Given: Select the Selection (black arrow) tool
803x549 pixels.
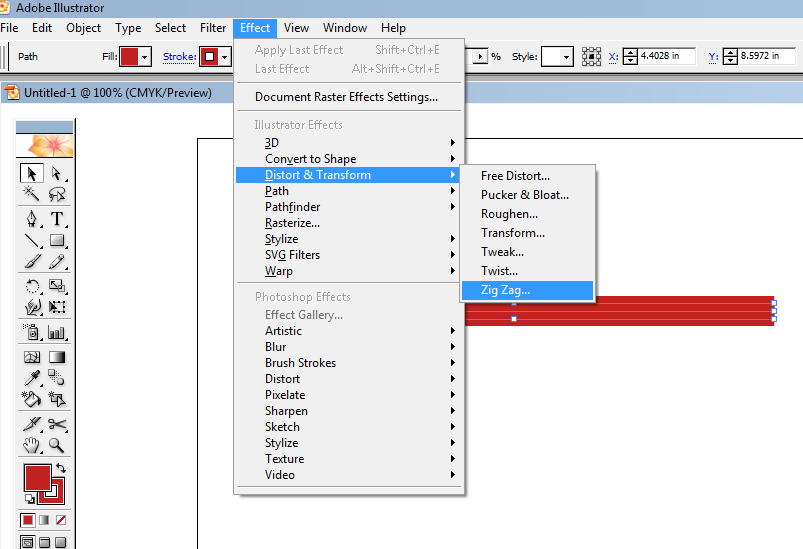Looking at the screenshot, I should pos(32,174).
